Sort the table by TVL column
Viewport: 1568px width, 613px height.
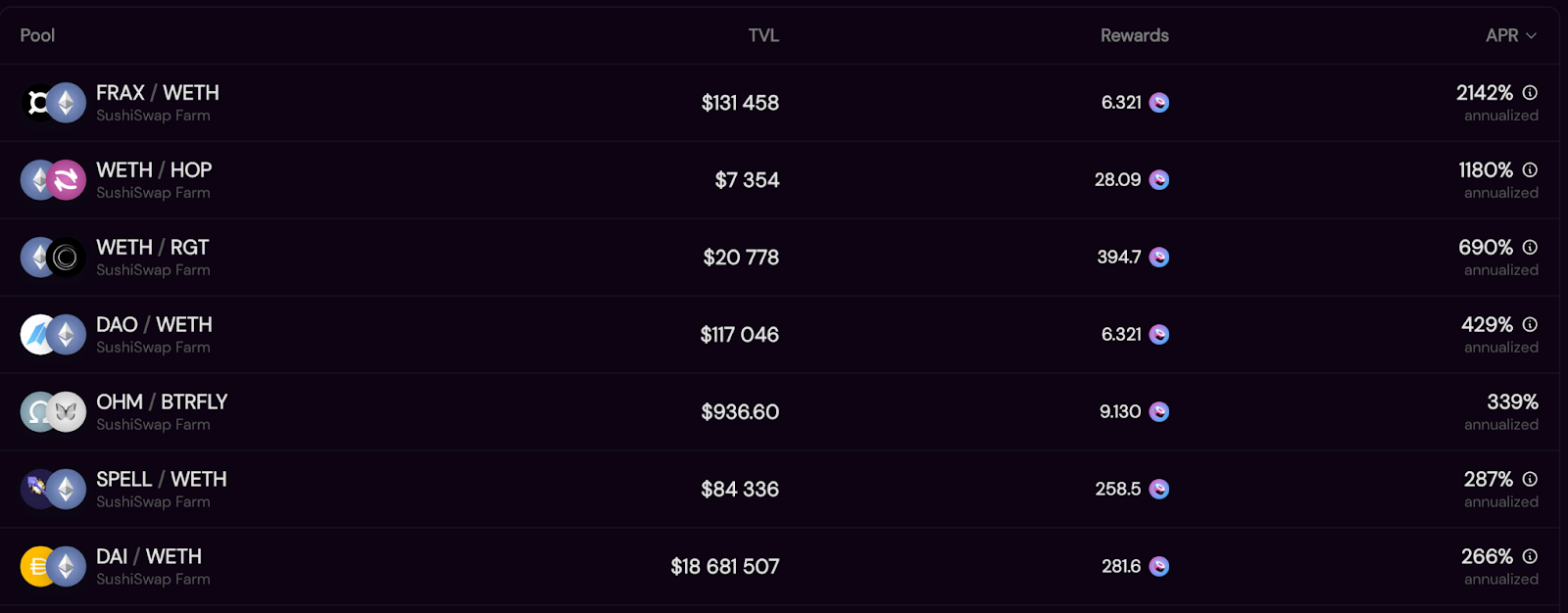coord(763,35)
